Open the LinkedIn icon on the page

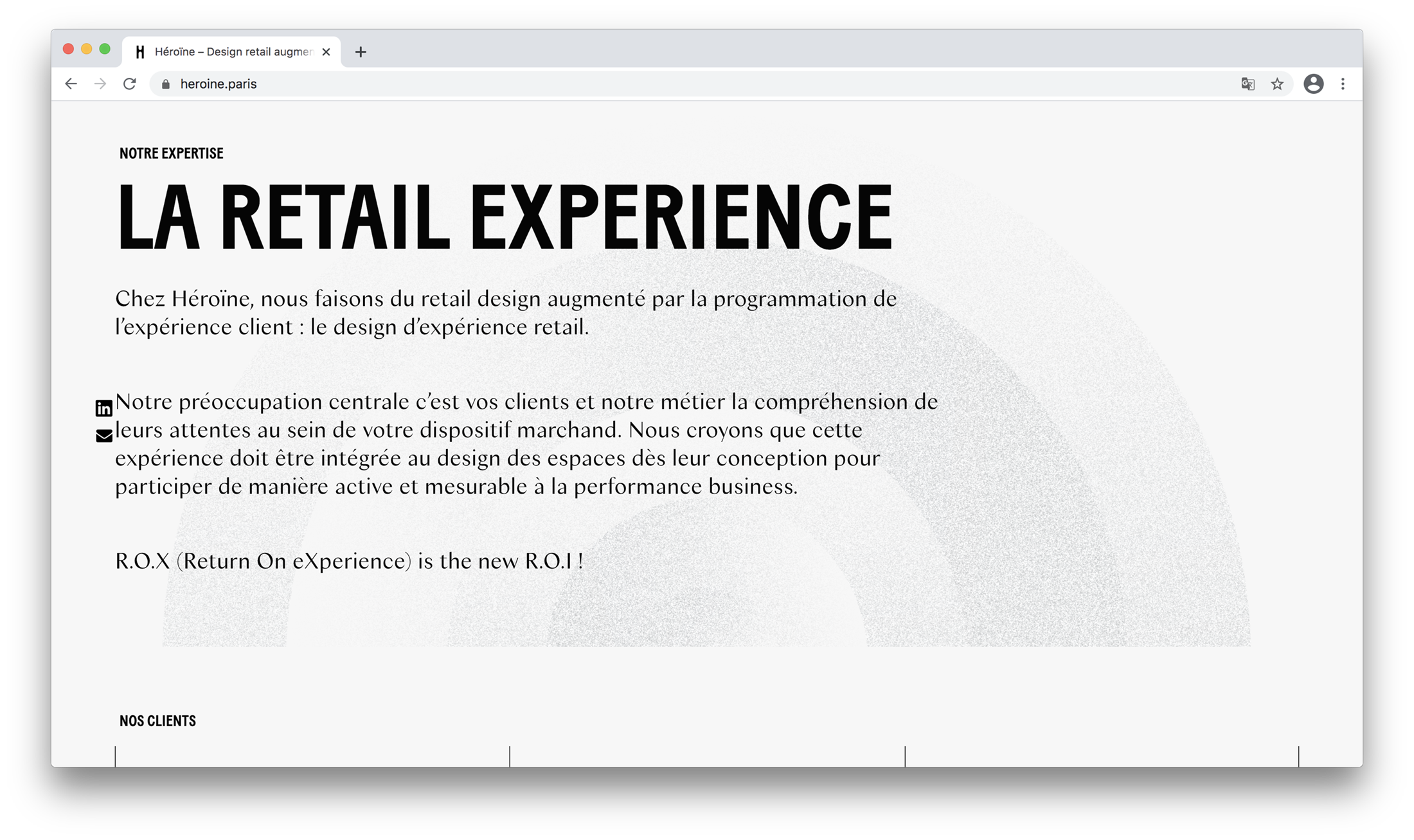104,408
